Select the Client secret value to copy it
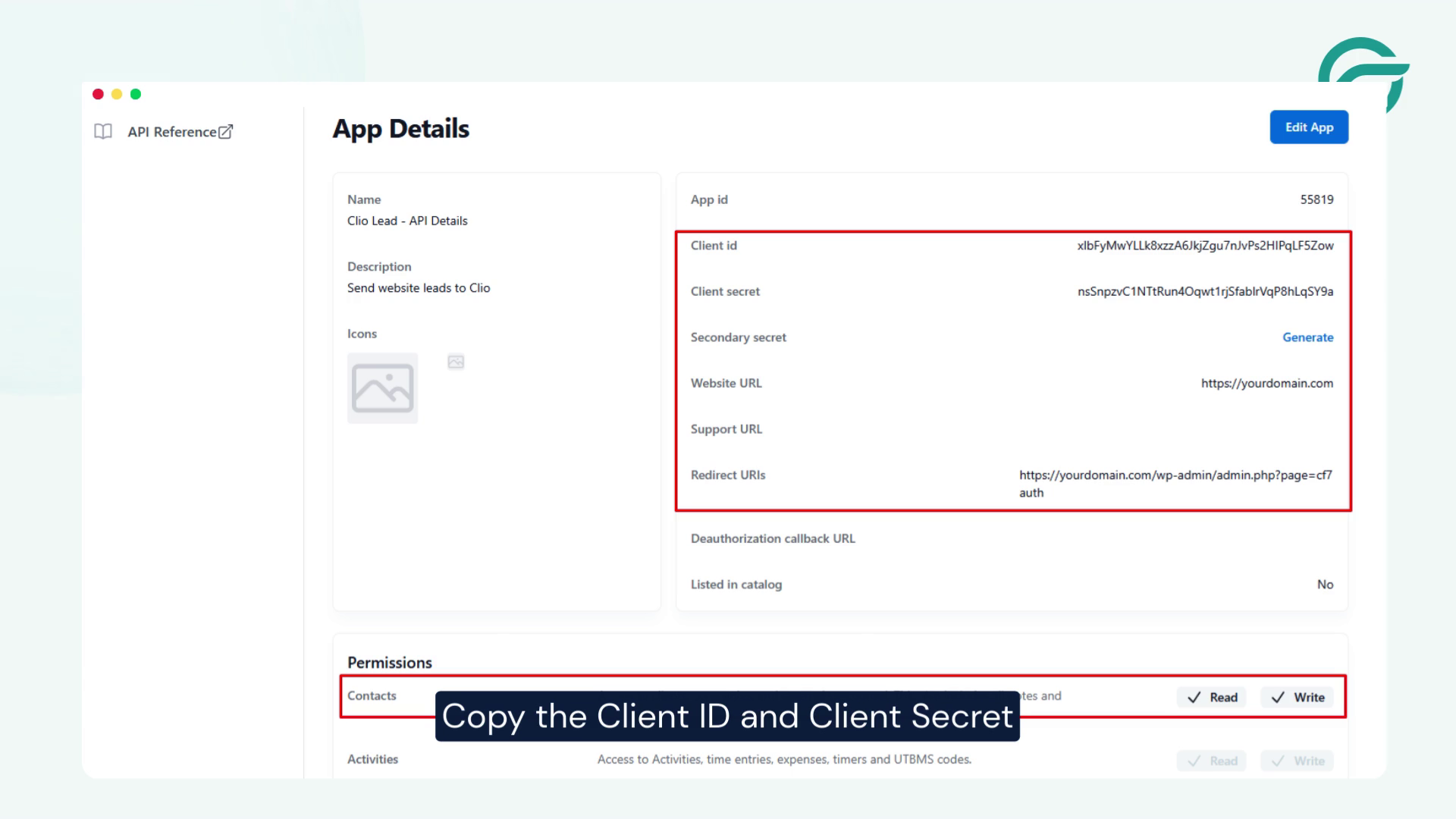 point(1206,291)
